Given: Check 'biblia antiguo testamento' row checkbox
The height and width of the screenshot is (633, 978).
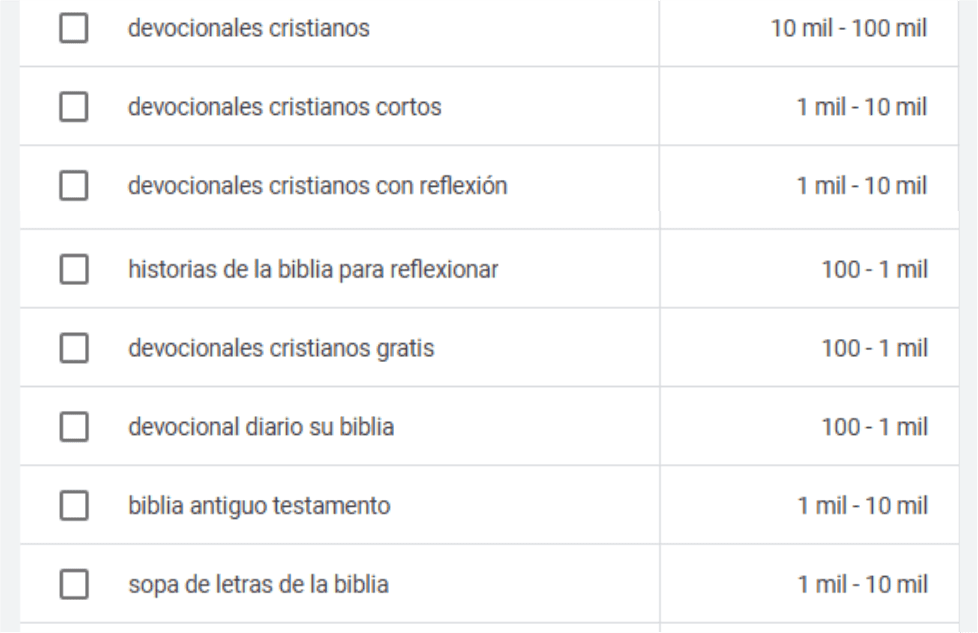Looking at the screenshot, I should (72, 507).
